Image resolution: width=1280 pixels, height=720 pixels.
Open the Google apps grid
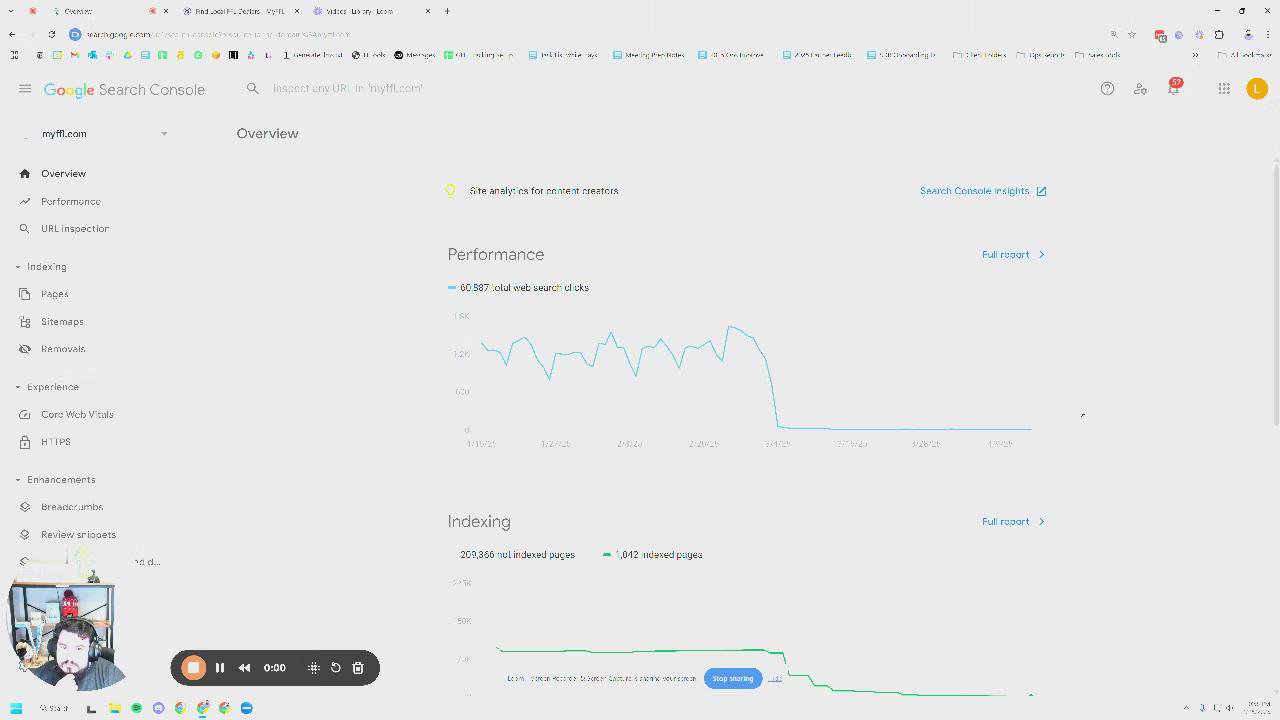(x=1224, y=89)
